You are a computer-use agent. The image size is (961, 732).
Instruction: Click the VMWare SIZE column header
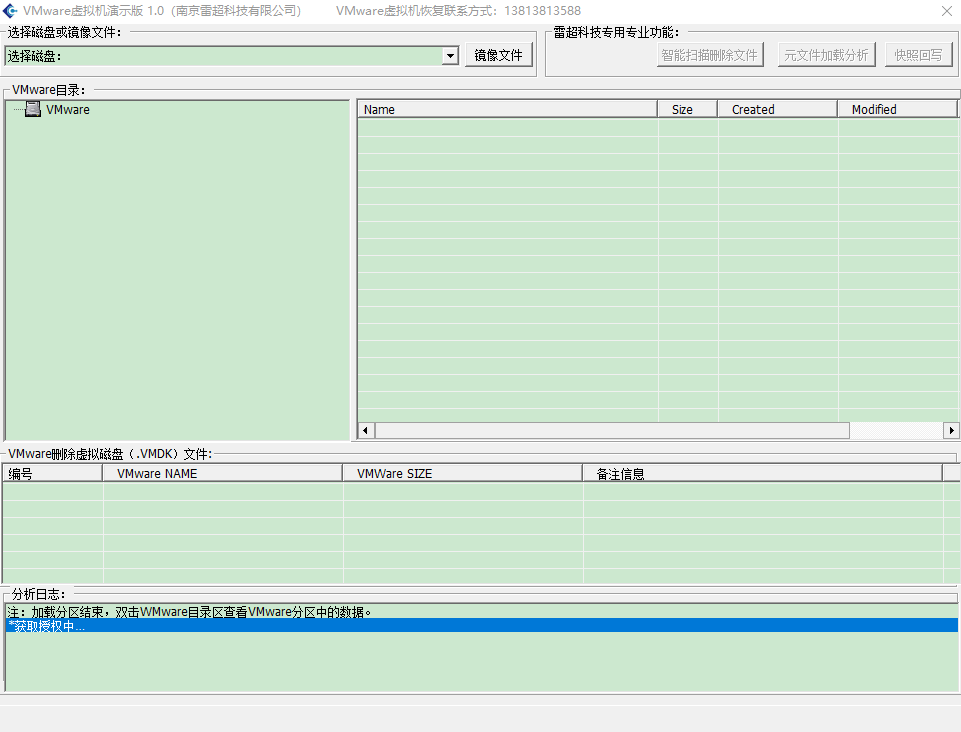463,473
